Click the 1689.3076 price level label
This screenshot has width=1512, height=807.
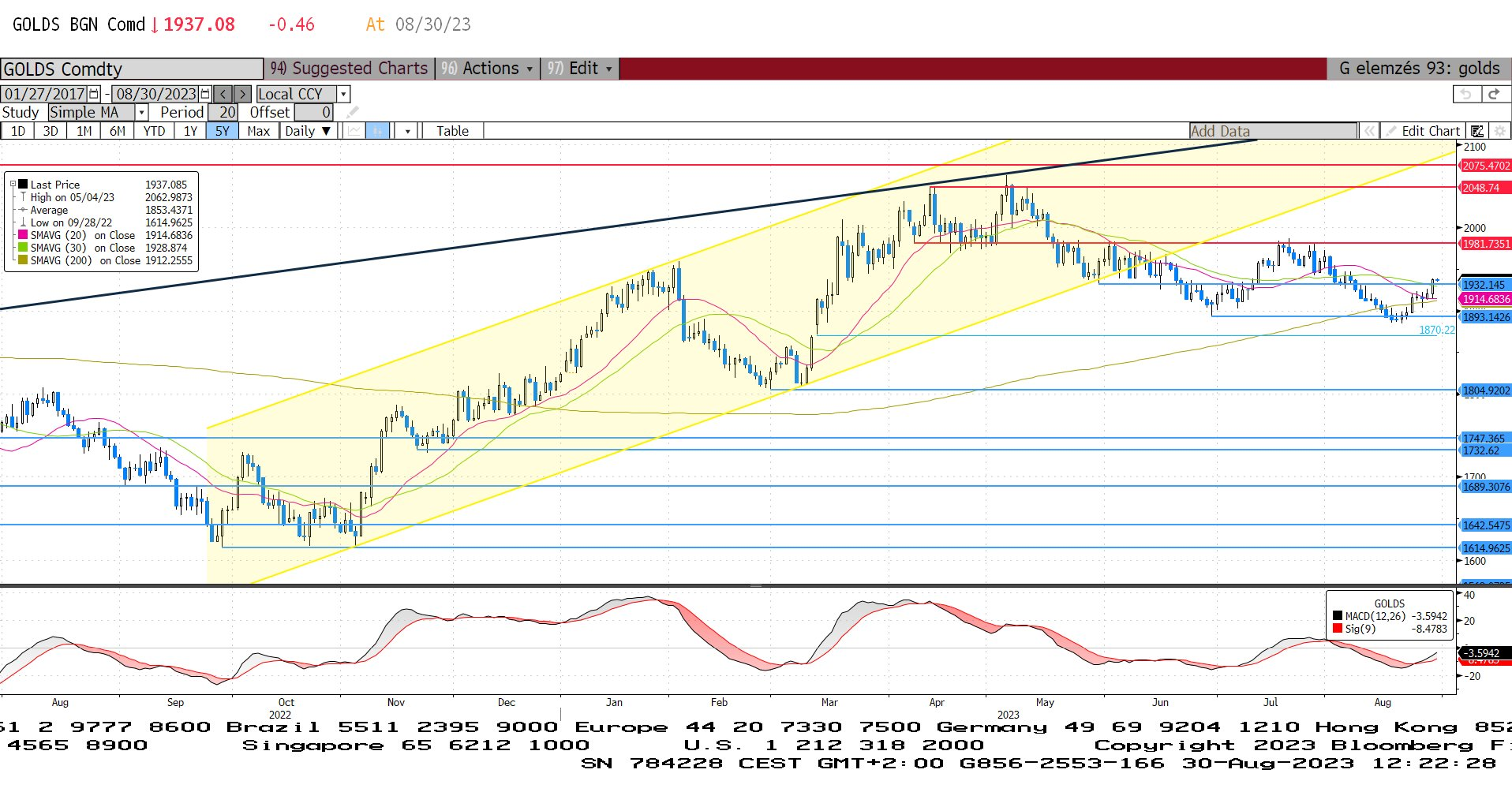click(x=1486, y=487)
